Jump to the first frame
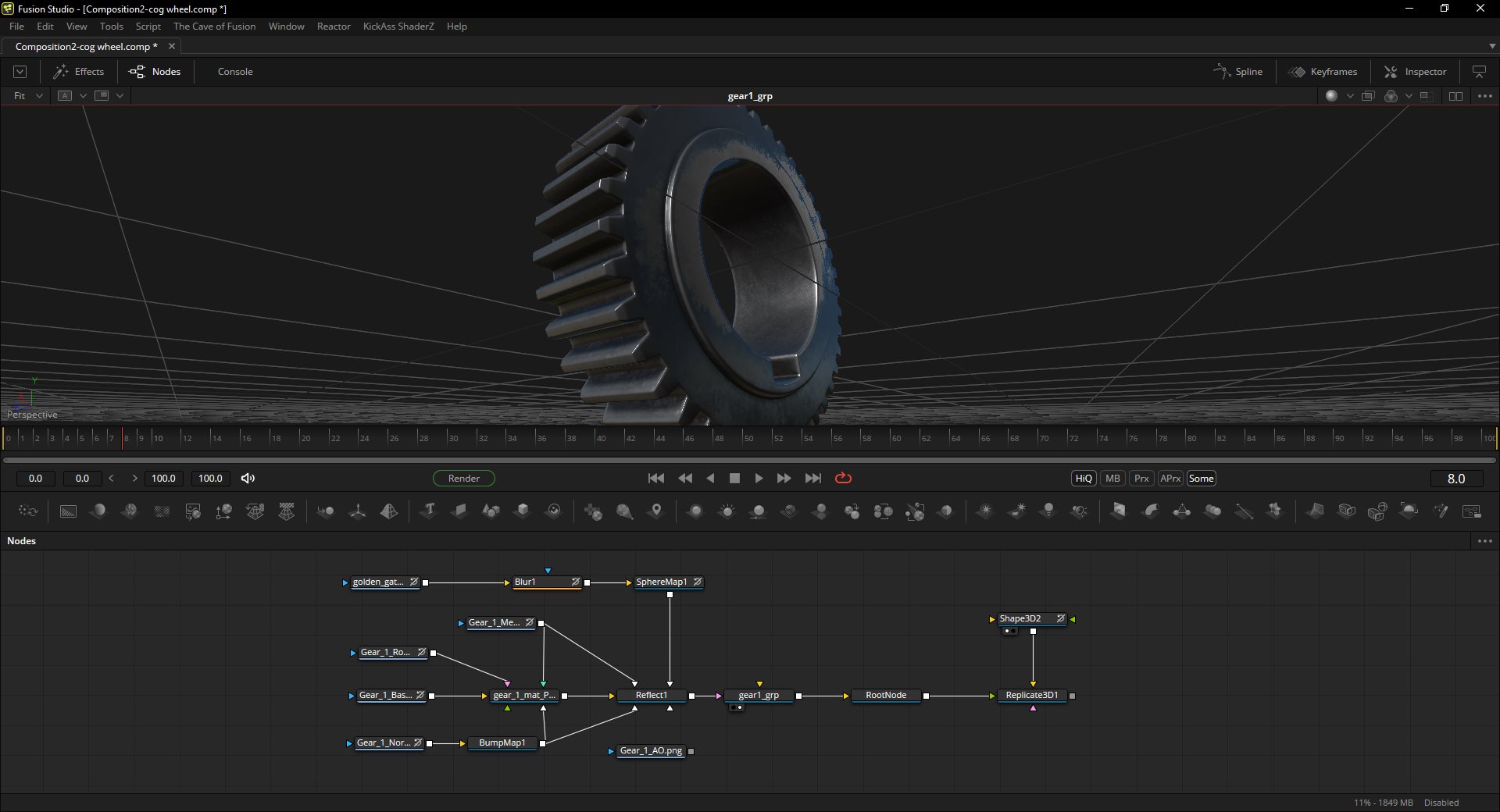This screenshot has height=812, width=1500. (656, 478)
